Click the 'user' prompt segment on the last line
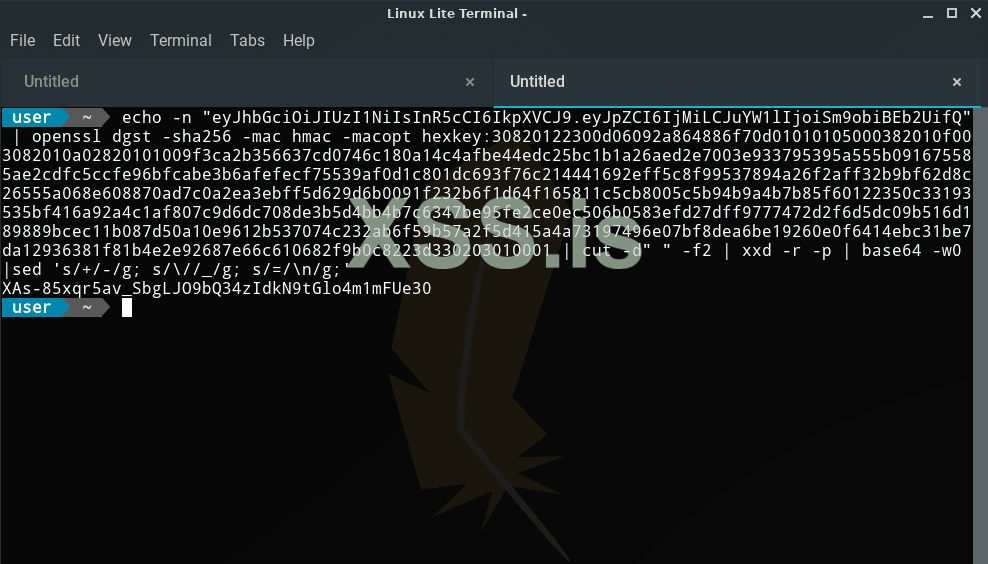 point(32,308)
